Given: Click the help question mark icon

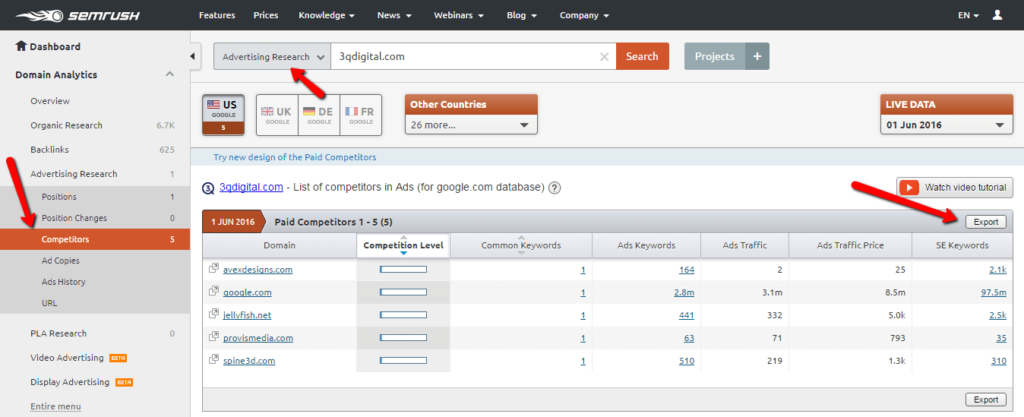Looking at the screenshot, I should point(554,188).
